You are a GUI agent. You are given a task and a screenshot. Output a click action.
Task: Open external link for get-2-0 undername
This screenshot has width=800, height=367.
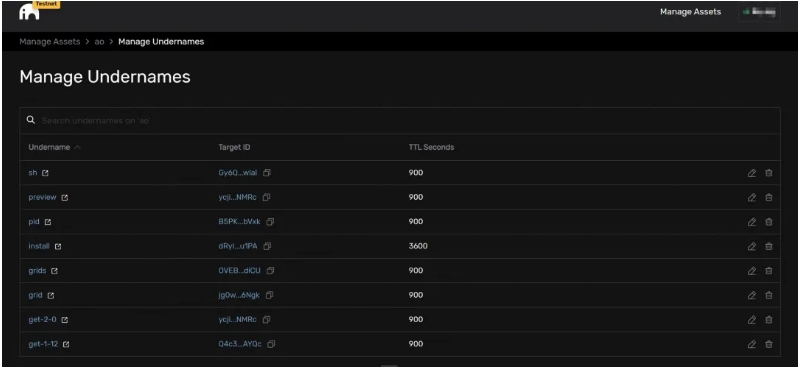coord(65,320)
